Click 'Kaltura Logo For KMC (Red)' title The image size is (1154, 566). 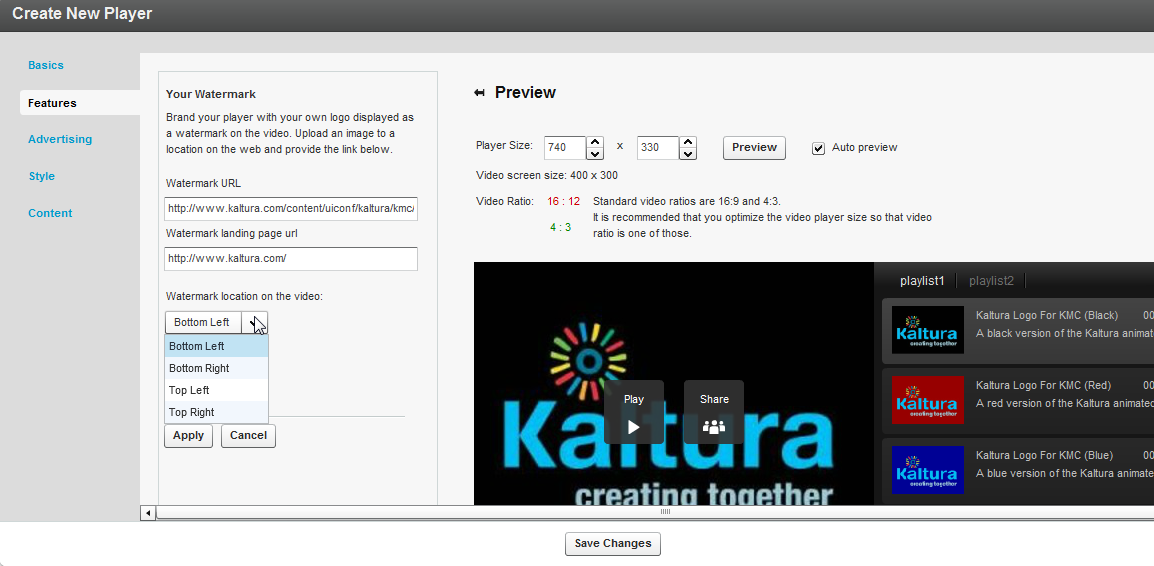coord(1043,385)
